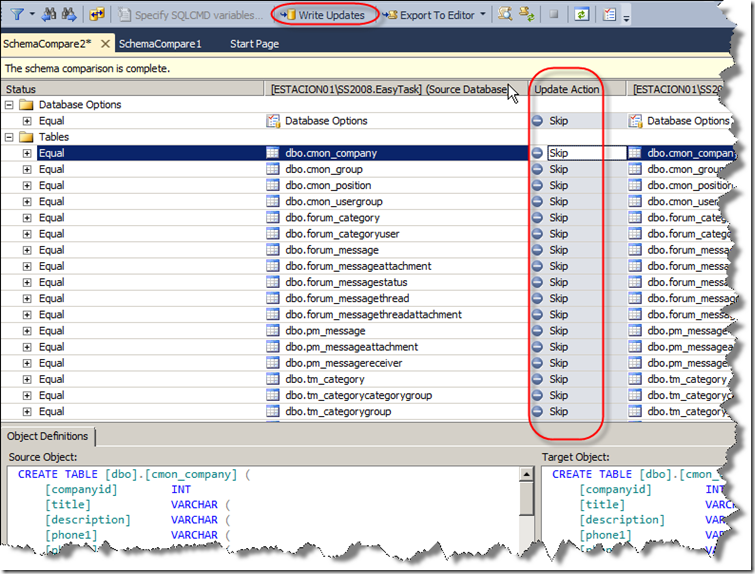The height and width of the screenshot is (574, 755).
Task: Click the Skip action icon for dbo.cmon_usergroup
Action: click(537, 202)
